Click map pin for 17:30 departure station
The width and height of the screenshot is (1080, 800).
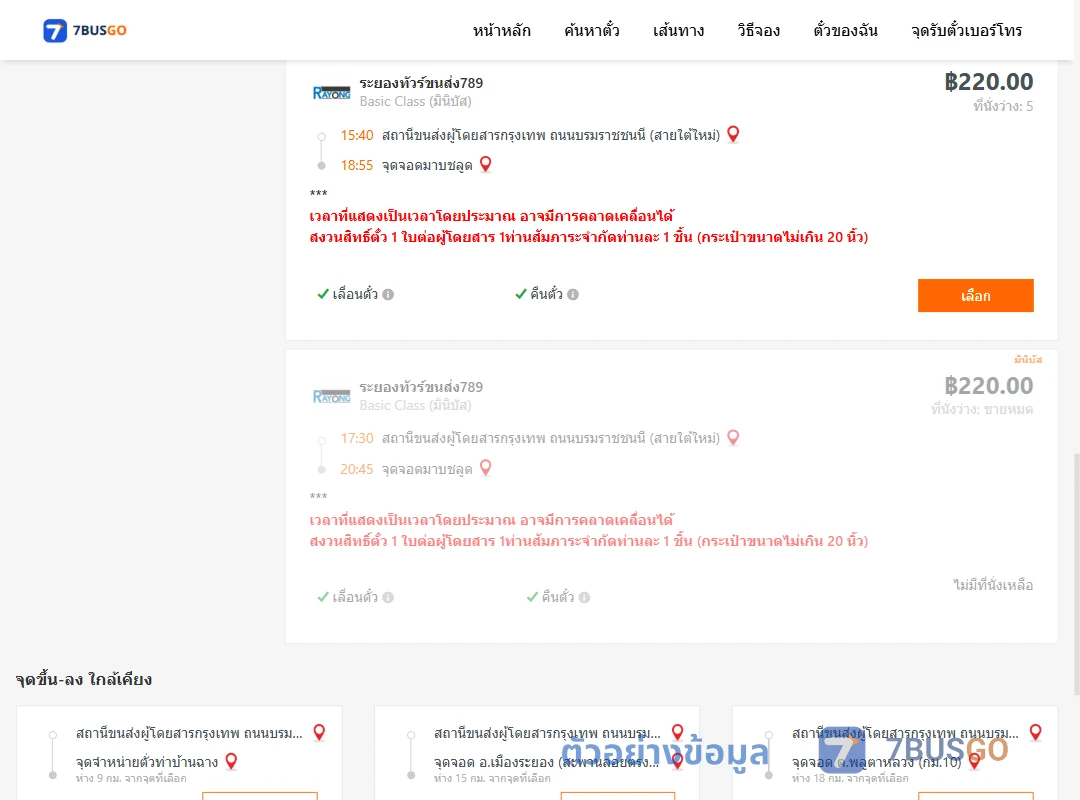pos(733,438)
